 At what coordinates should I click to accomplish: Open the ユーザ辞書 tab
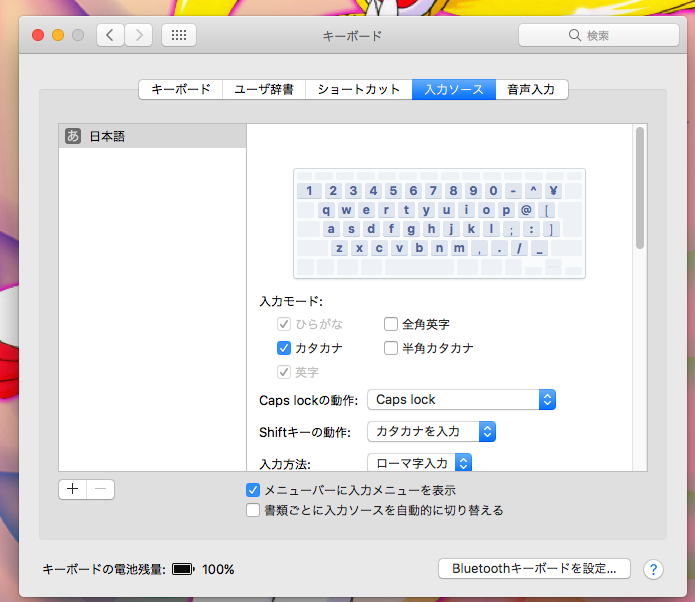[x=263, y=89]
